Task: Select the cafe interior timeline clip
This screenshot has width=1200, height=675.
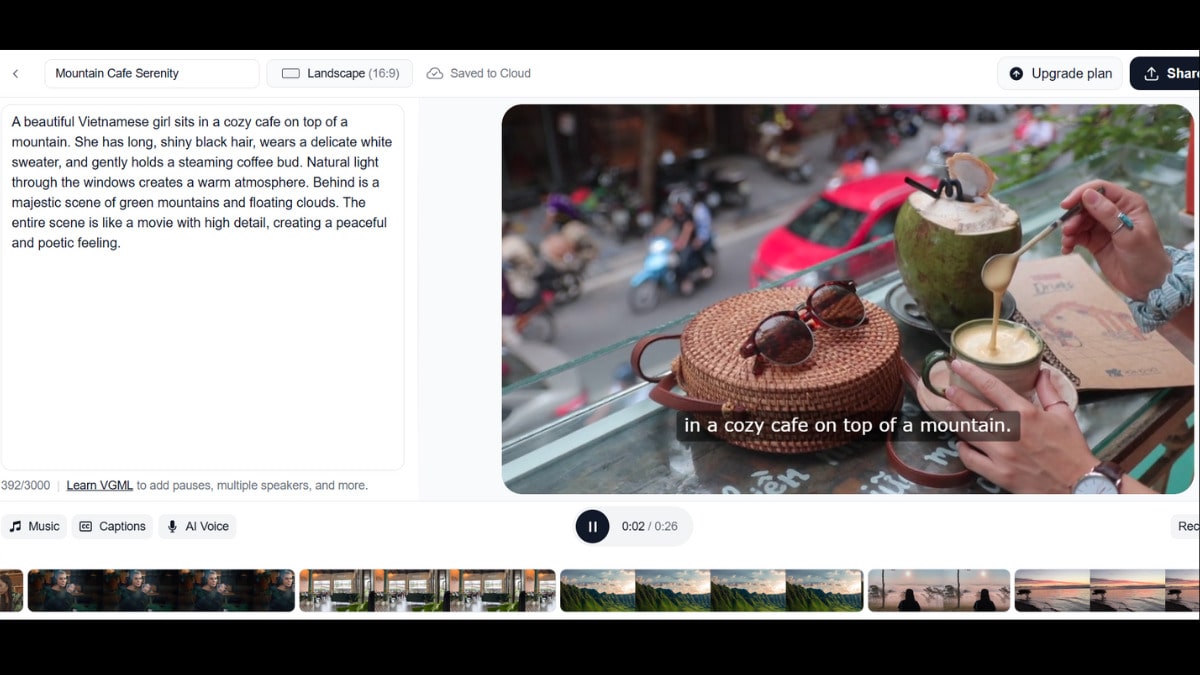Action: pyautogui.click(x=427, y=590)
